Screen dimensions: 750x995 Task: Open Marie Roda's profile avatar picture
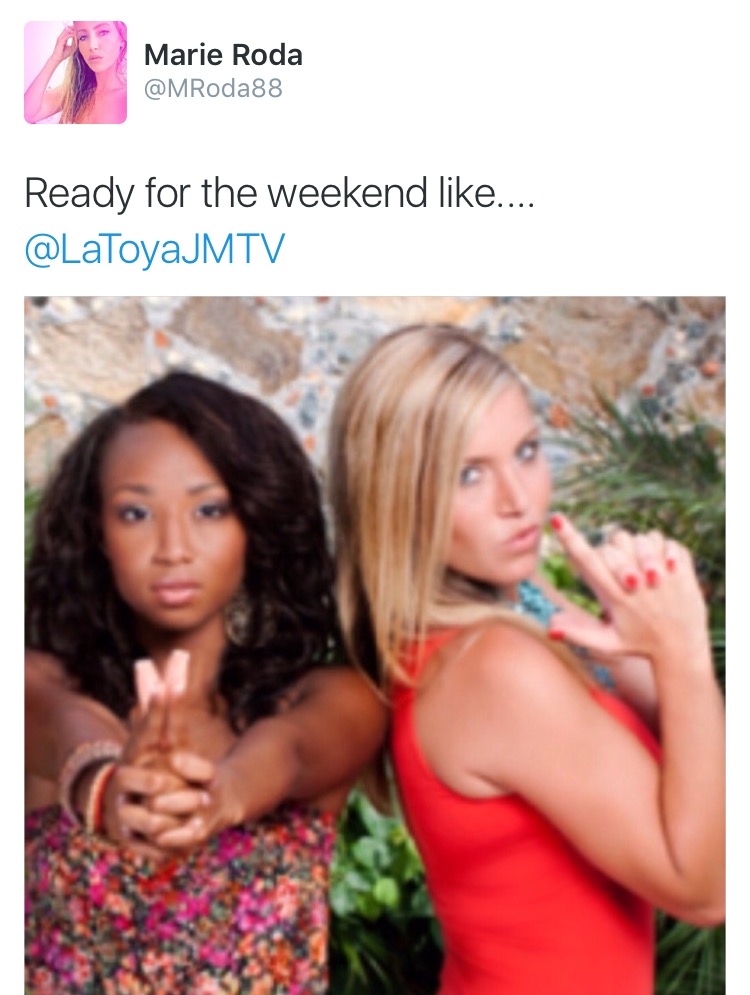[x=76, y=72]
